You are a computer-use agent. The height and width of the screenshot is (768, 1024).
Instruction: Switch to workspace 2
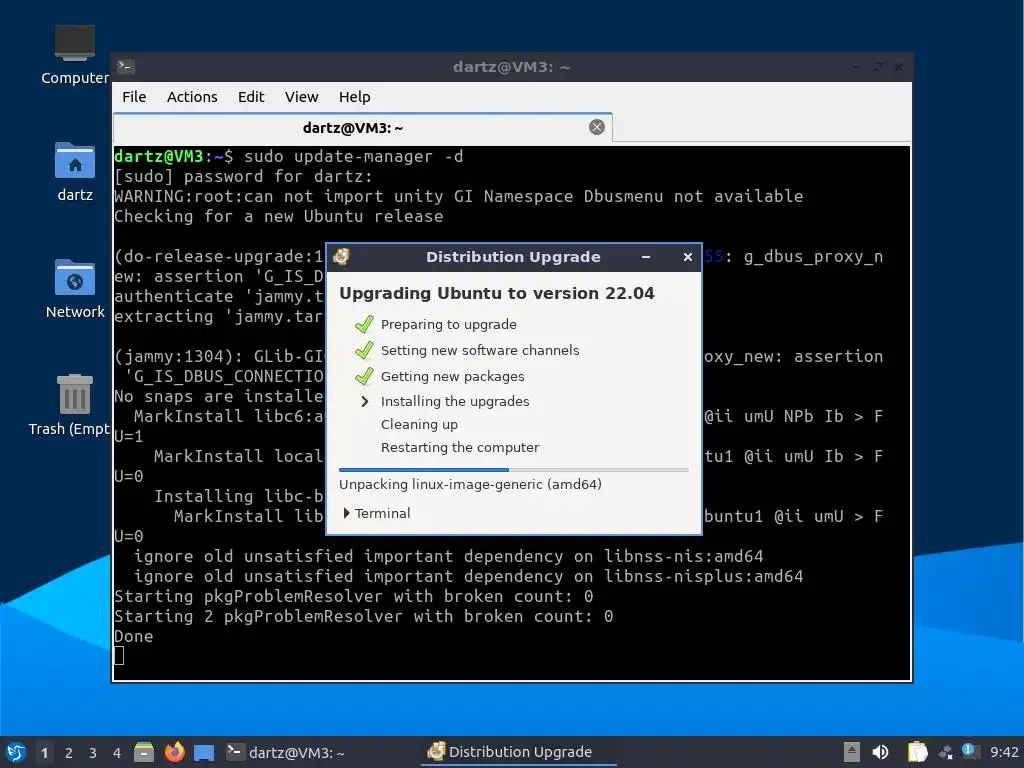point(69,753)
